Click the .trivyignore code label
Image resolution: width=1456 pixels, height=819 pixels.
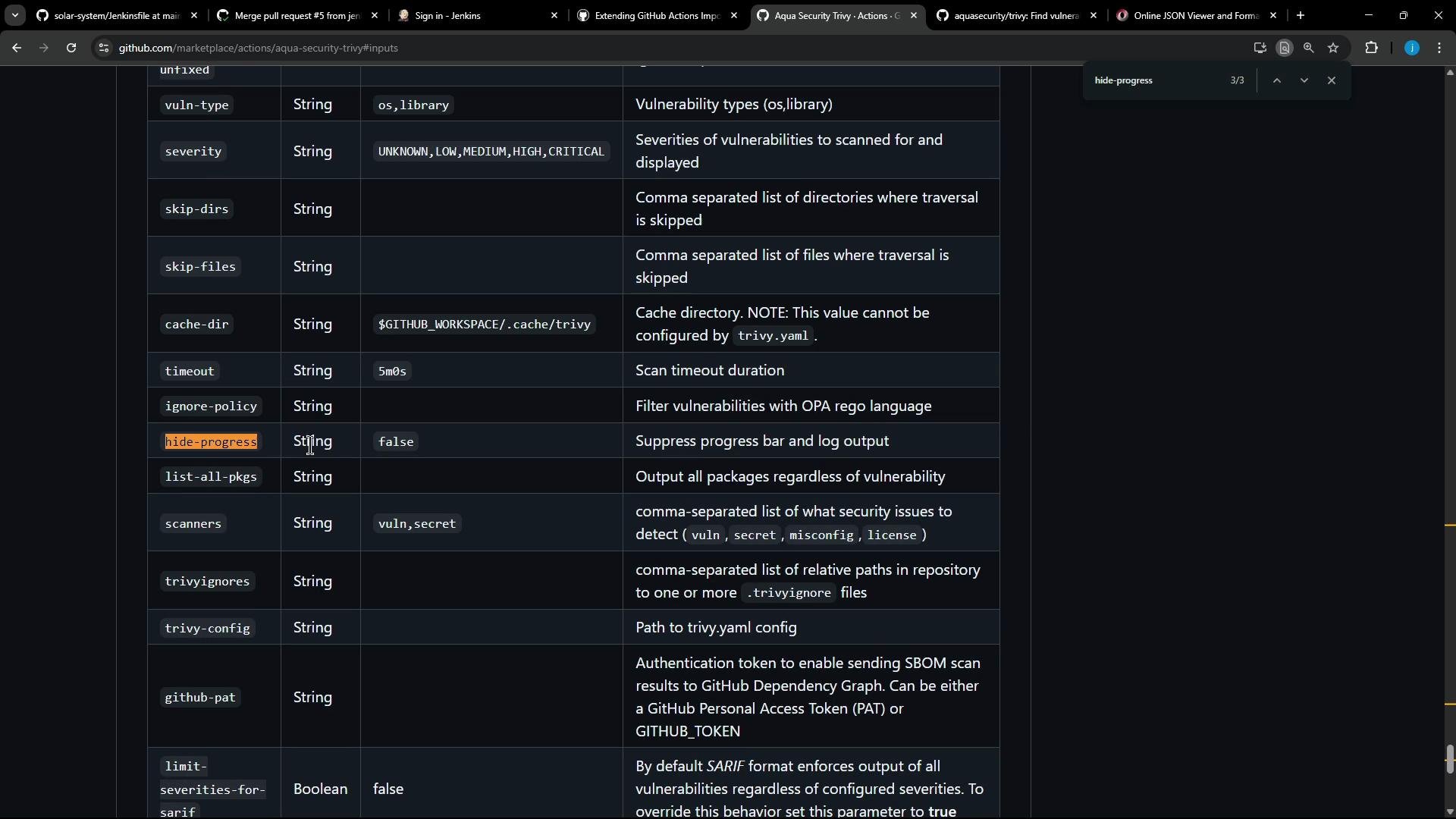point(789,593)
